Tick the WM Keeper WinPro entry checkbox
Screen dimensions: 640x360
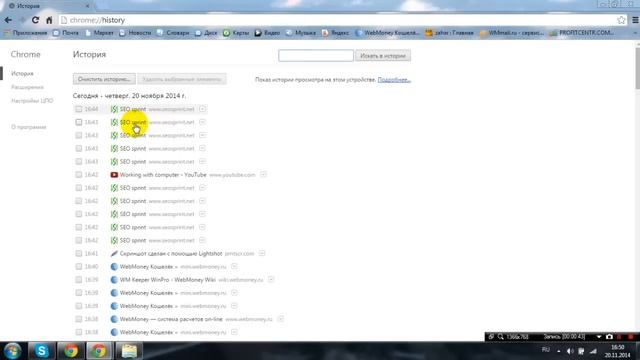[x=79, y=280]
